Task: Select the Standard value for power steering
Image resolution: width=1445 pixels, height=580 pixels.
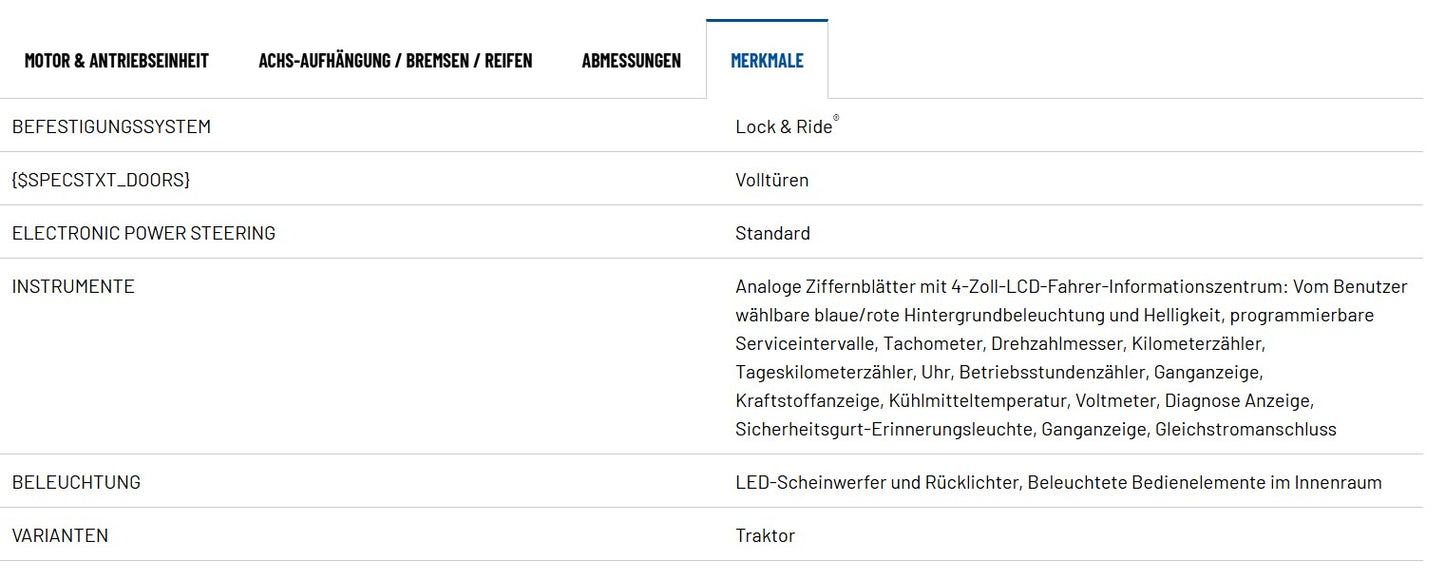Action: coord(773,233)
